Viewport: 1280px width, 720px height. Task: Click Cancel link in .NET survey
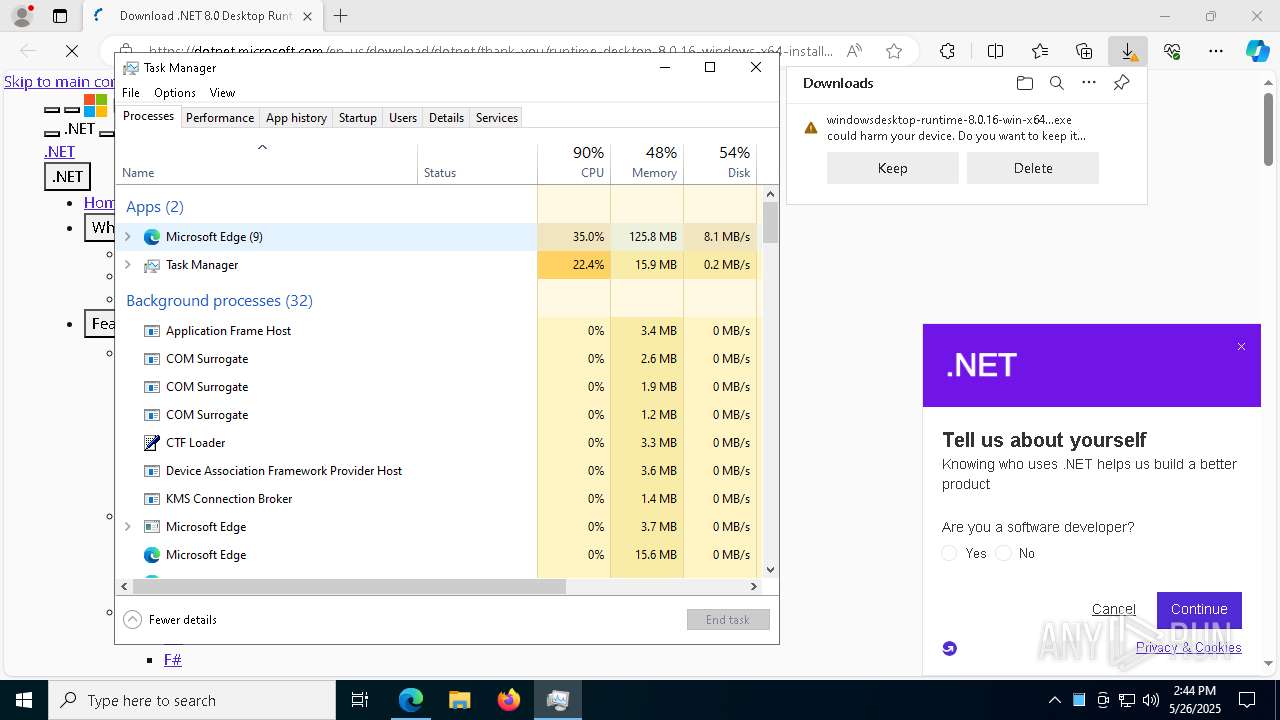coord(1114,609)
